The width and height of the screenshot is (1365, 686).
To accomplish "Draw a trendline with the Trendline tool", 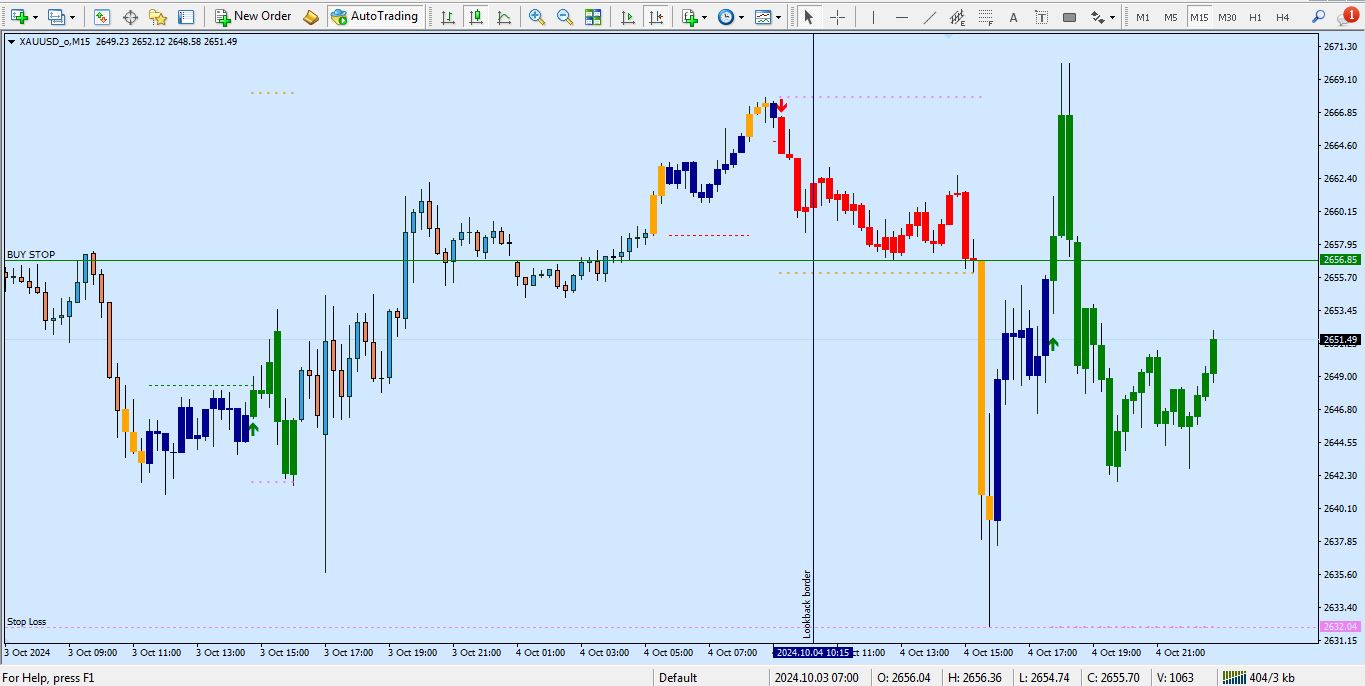I will (x=930, y=16).
